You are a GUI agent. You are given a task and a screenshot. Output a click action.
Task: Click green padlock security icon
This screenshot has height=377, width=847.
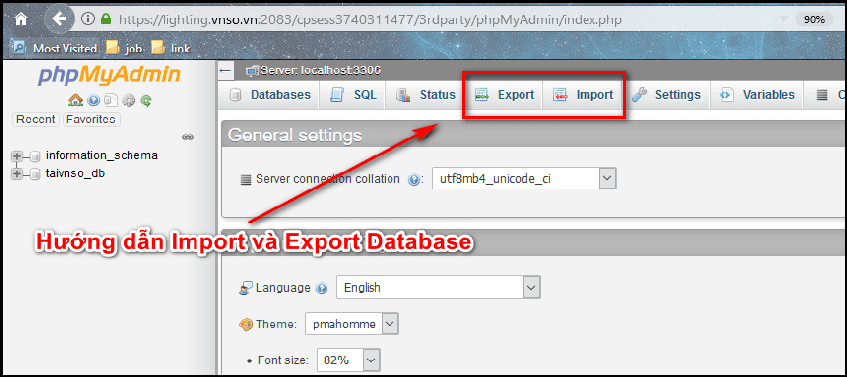[106, 19]
